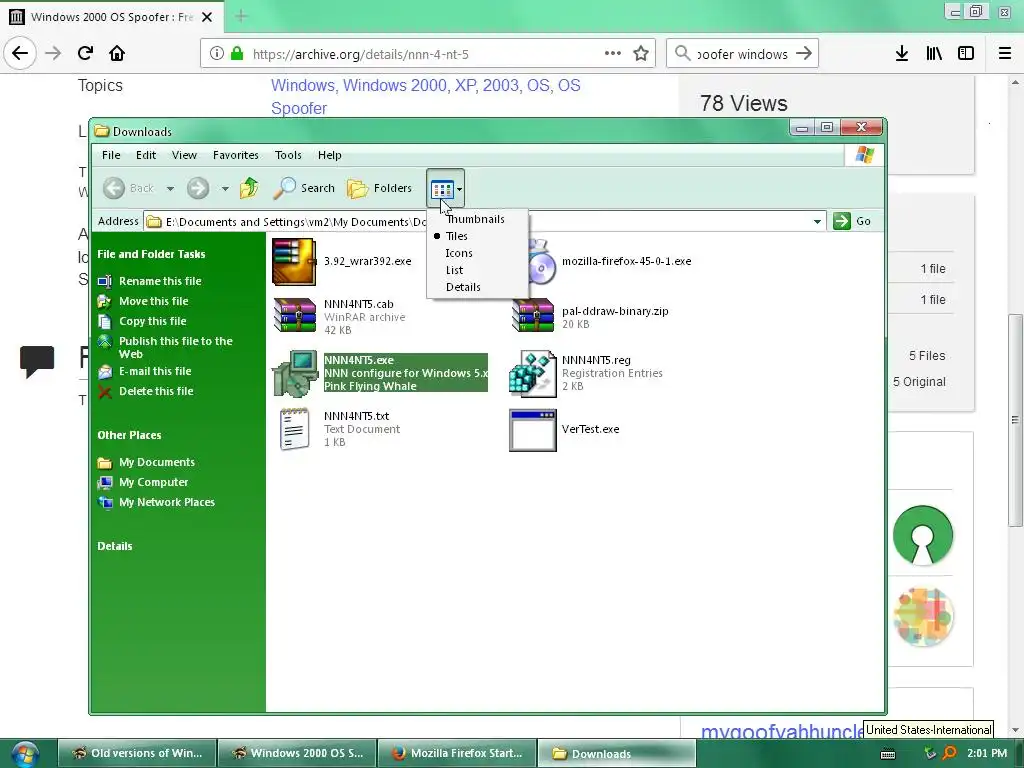Image resolution: width=1024 pixels, height=768 pixels.
Task: Select pal-ddraw-binary.zip archive icon
Action: [533, 315]
